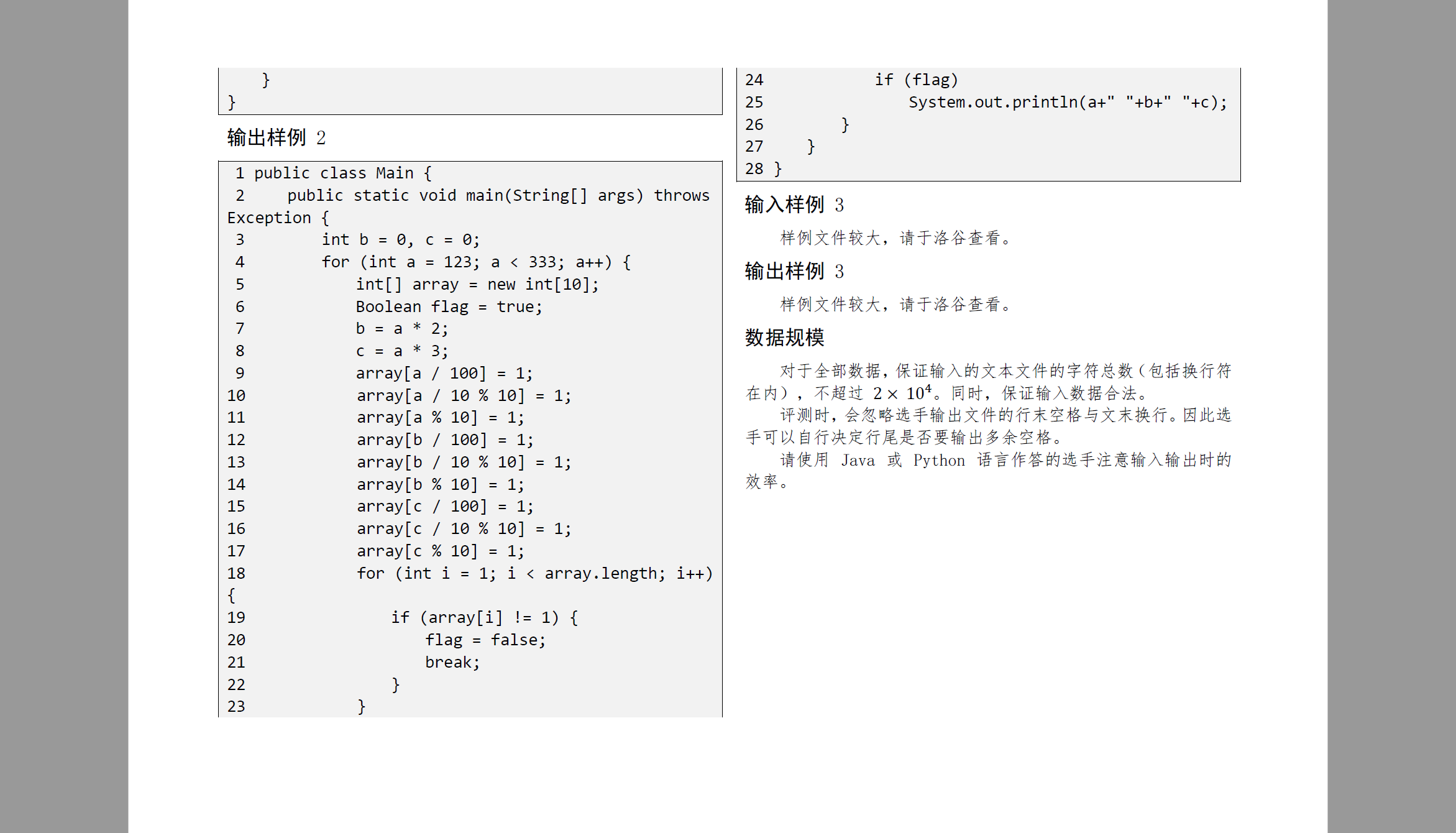Click line 'Boolean flag = true;'

[x=449, y=307]
